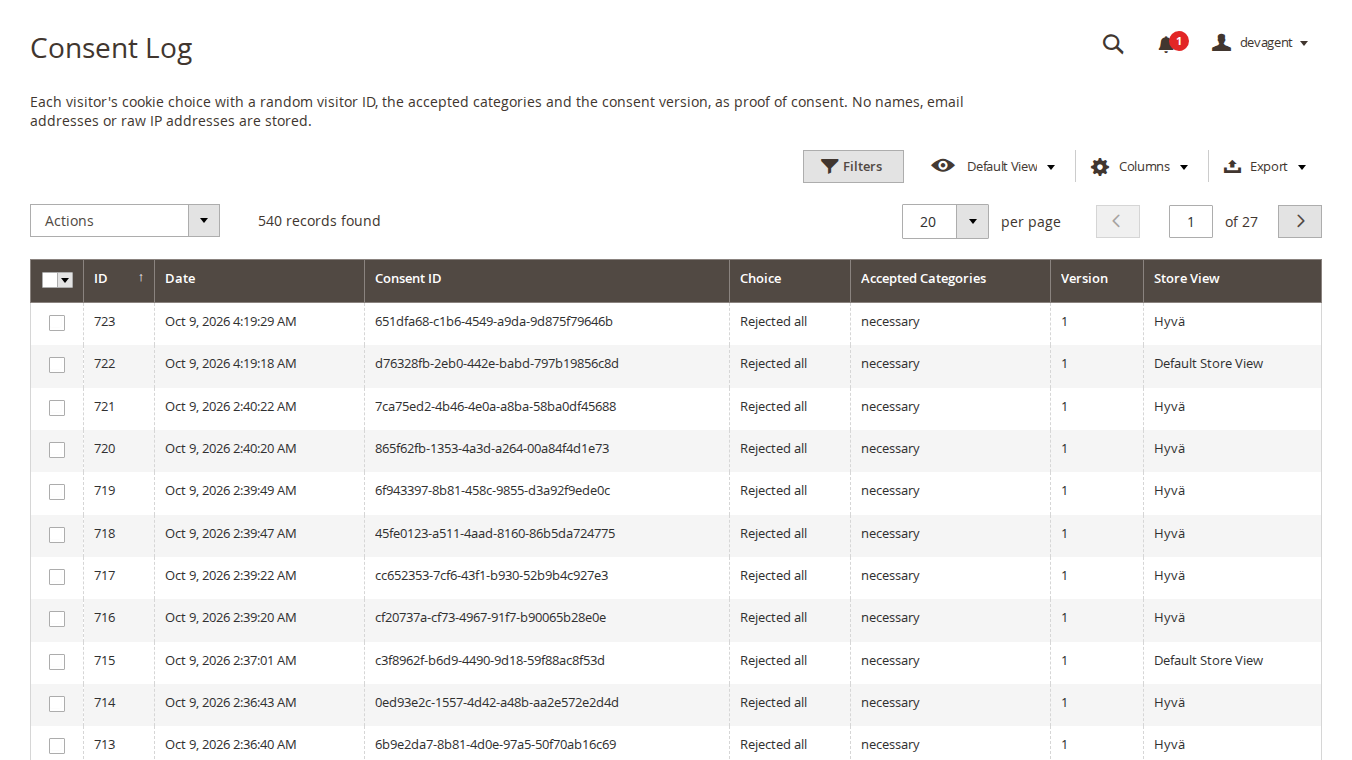Screen dimensions: 1352x760
Task: Open the Export dropdown
Action: click(x=1265, y=167)
